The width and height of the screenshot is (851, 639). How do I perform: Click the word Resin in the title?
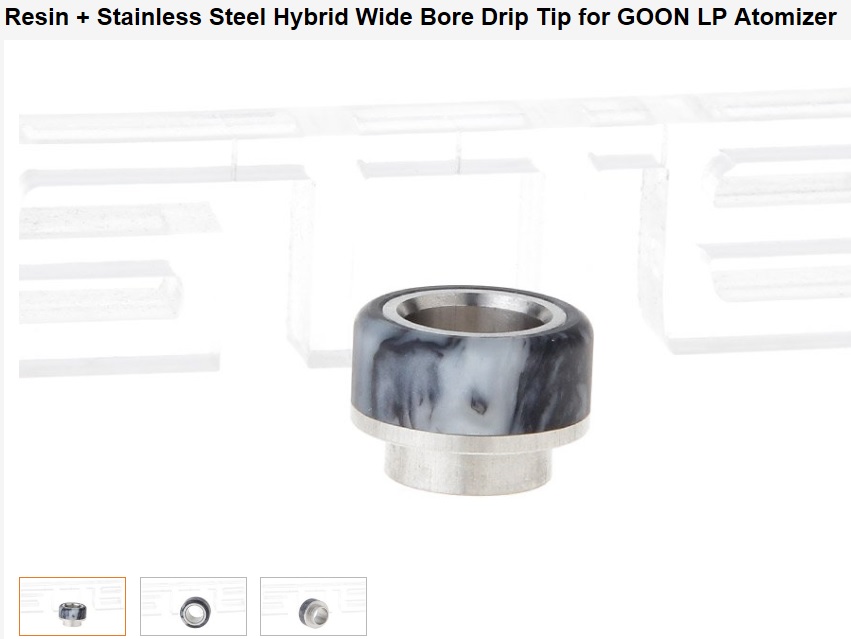35,17
